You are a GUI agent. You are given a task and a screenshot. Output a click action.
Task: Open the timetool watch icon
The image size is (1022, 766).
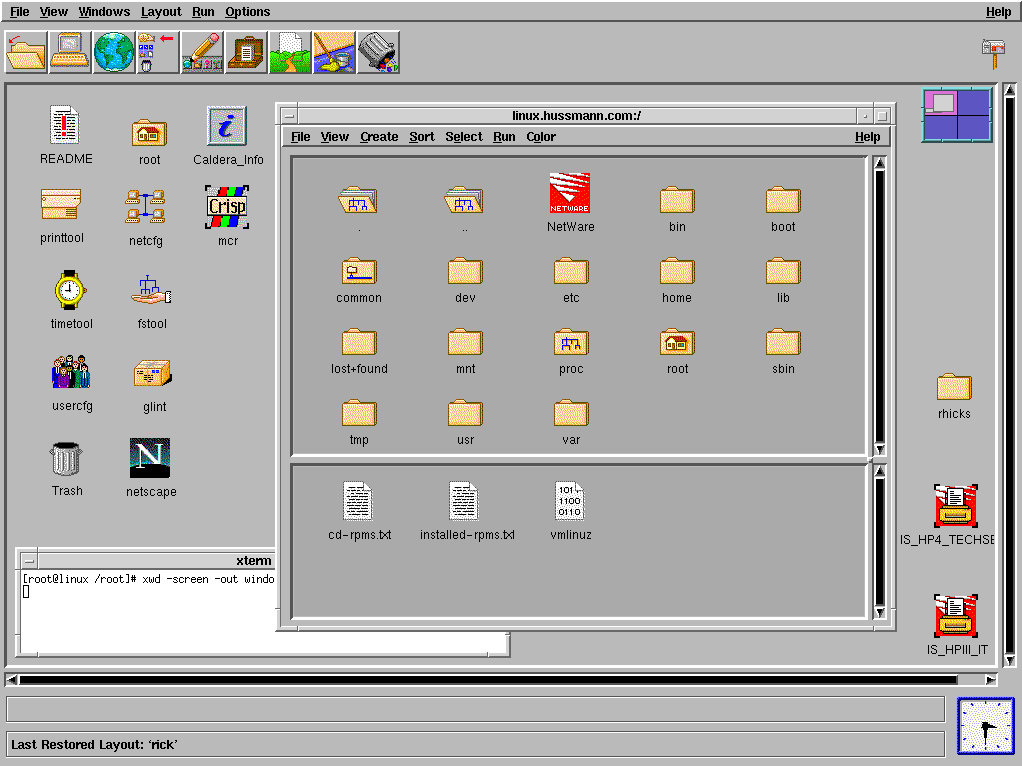tap(70, 291)
